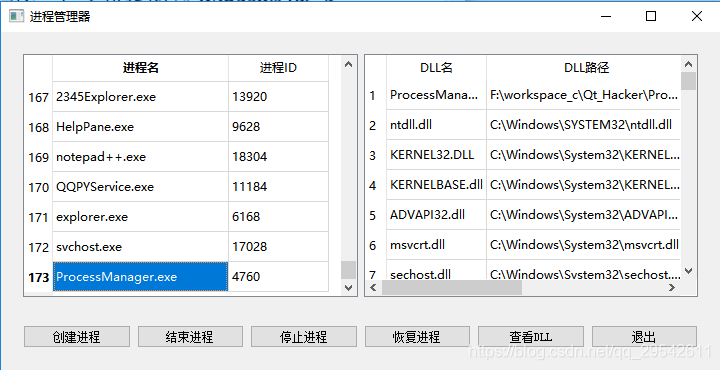Click process list scrollbar down arrow

pos(348,287)
